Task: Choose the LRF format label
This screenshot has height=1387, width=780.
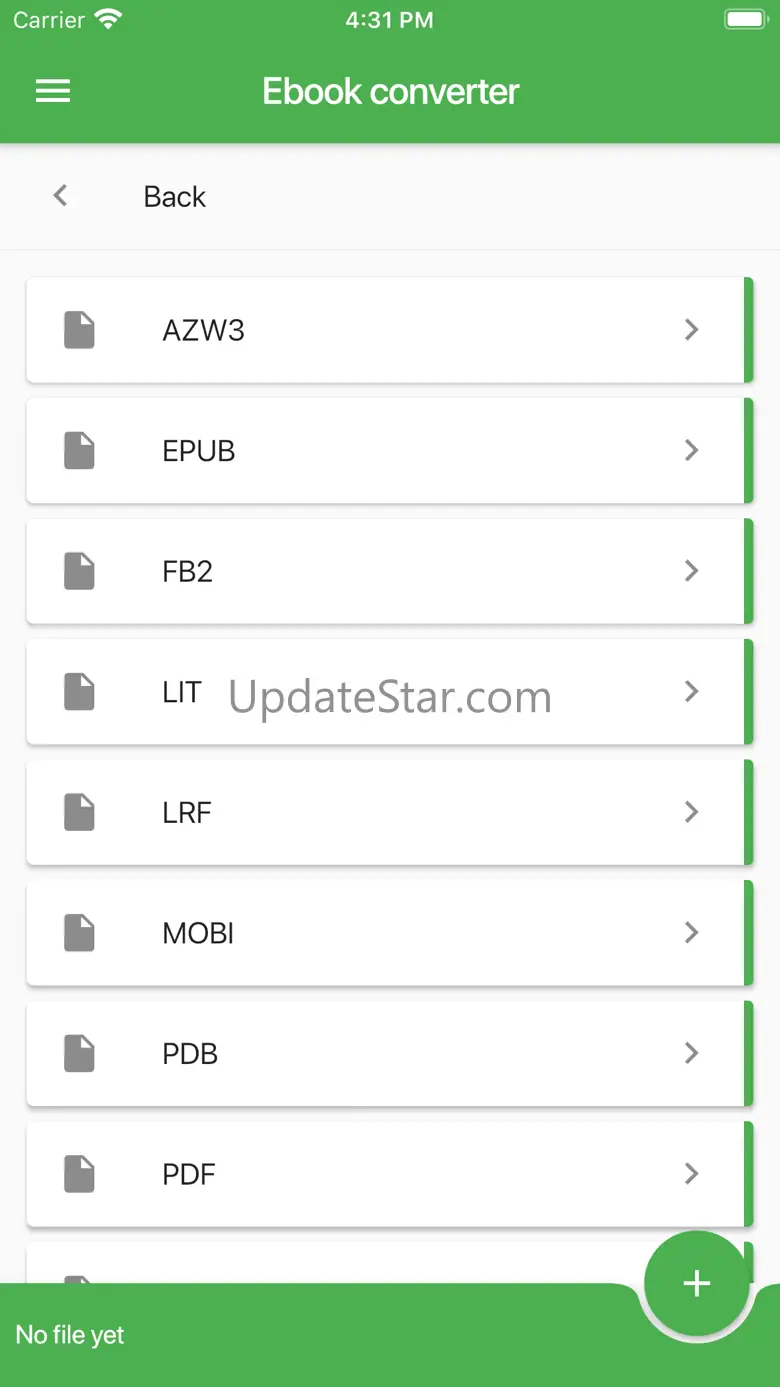Action: (187, 812)
